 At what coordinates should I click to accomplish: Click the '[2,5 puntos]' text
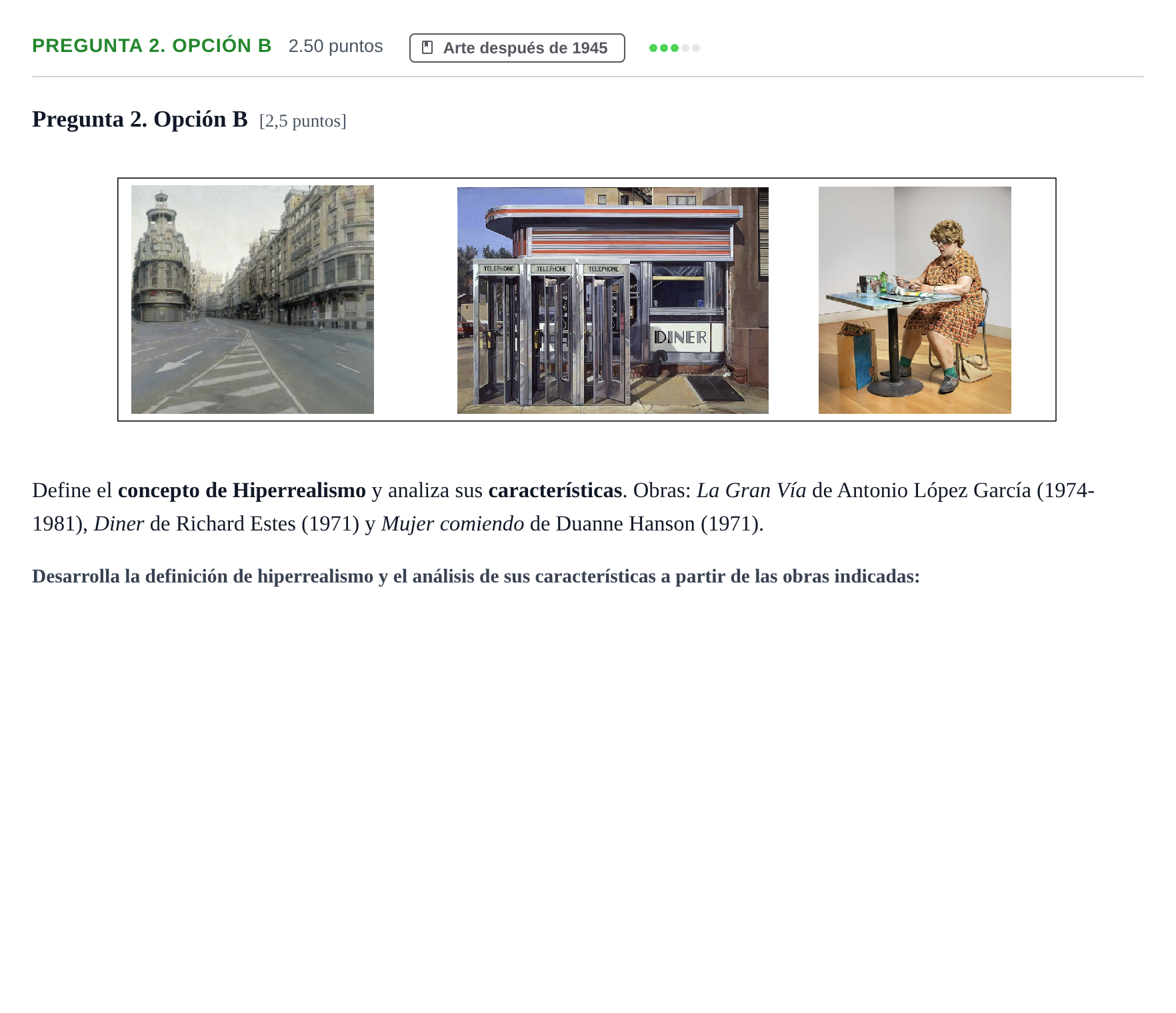click(x=303, y=121)
